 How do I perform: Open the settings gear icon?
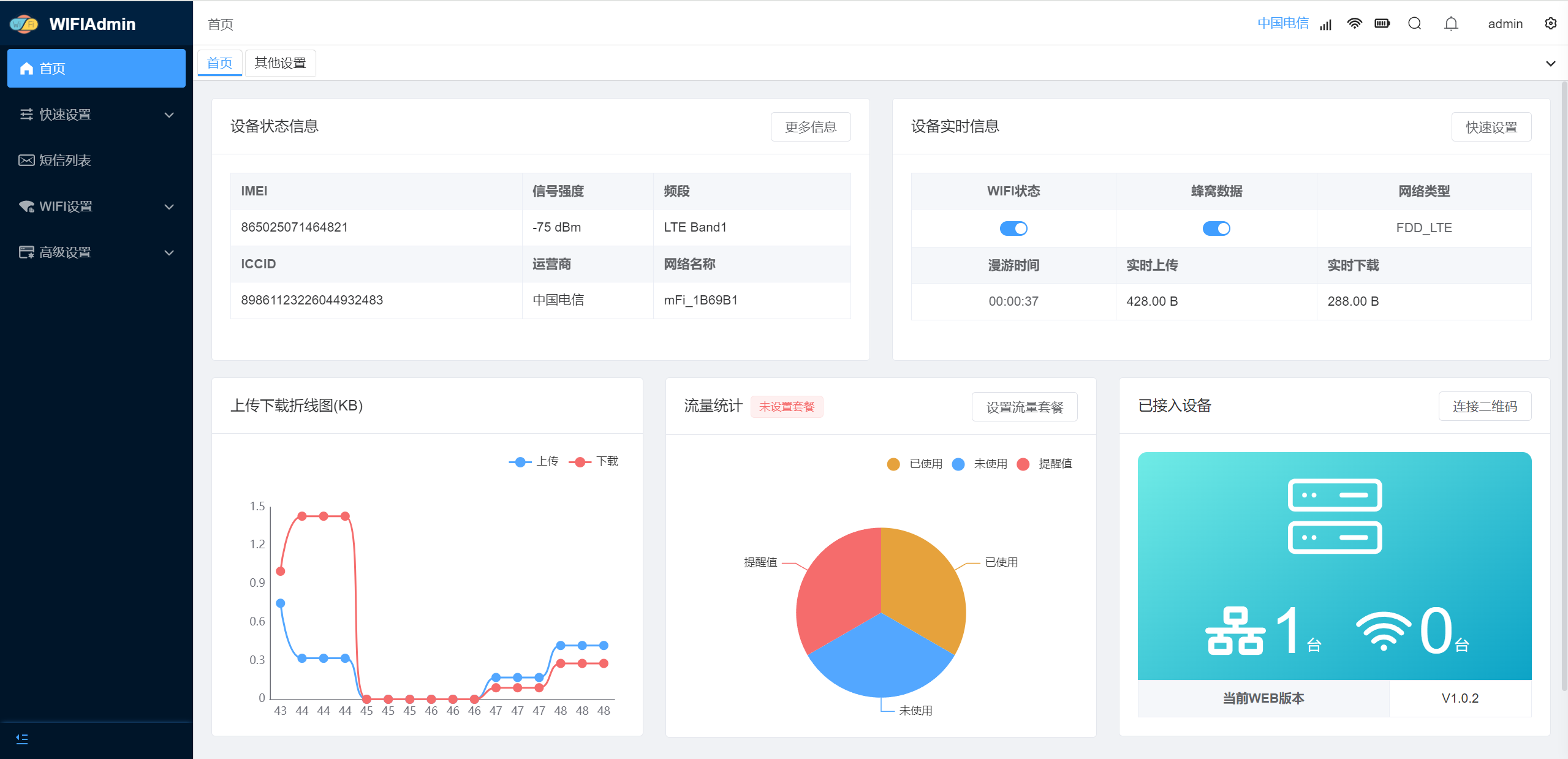(1551, 24)
